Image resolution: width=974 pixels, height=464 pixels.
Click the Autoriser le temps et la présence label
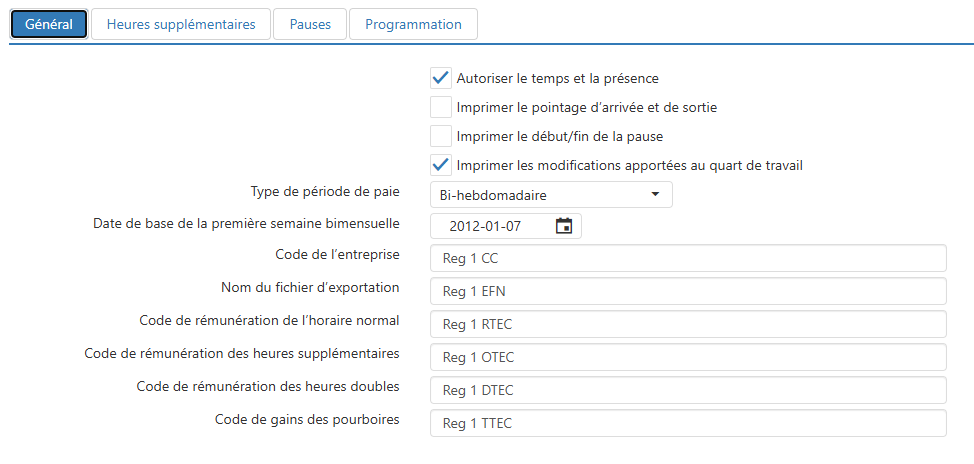pyautogui.click(x=557, y=79)
